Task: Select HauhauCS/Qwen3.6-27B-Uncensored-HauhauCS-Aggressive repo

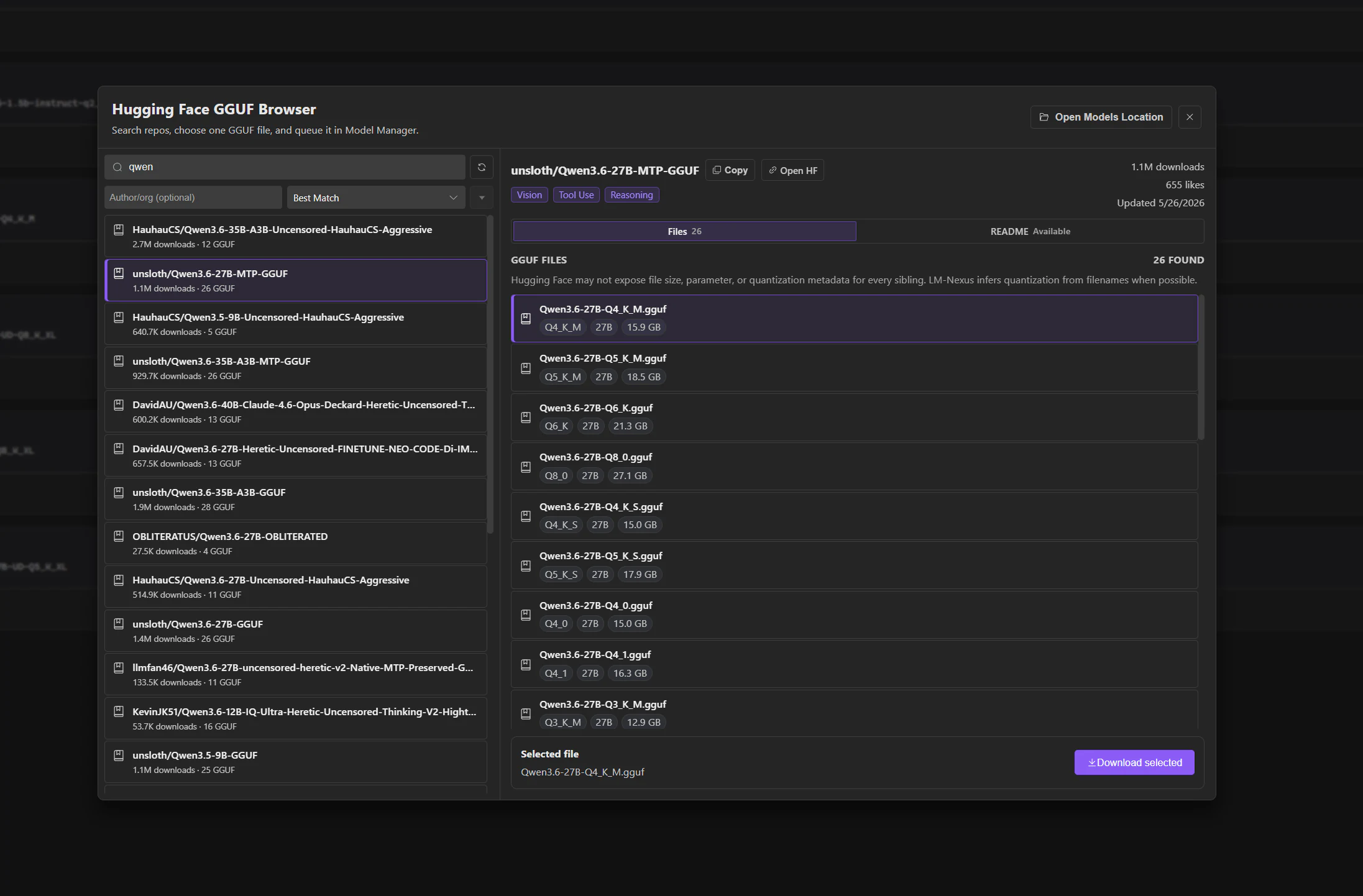Action: (296, 587)
